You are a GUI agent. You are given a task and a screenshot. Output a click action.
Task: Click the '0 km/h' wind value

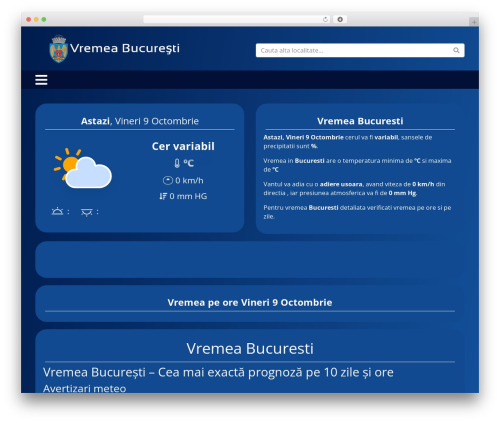coord(189,181)
